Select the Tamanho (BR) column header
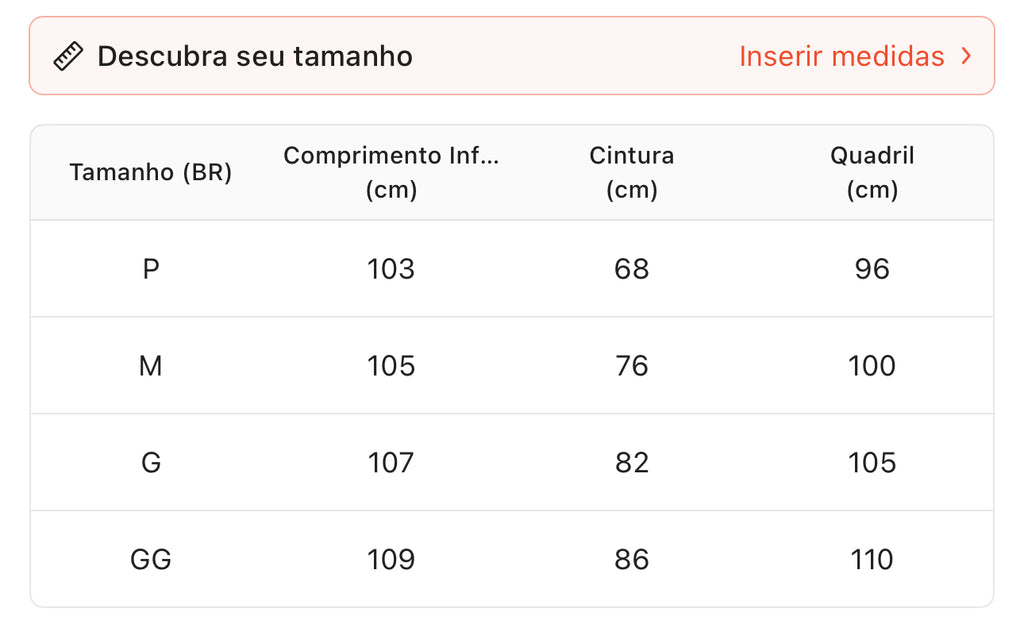 pyautogui.click(x=151, y=172)
